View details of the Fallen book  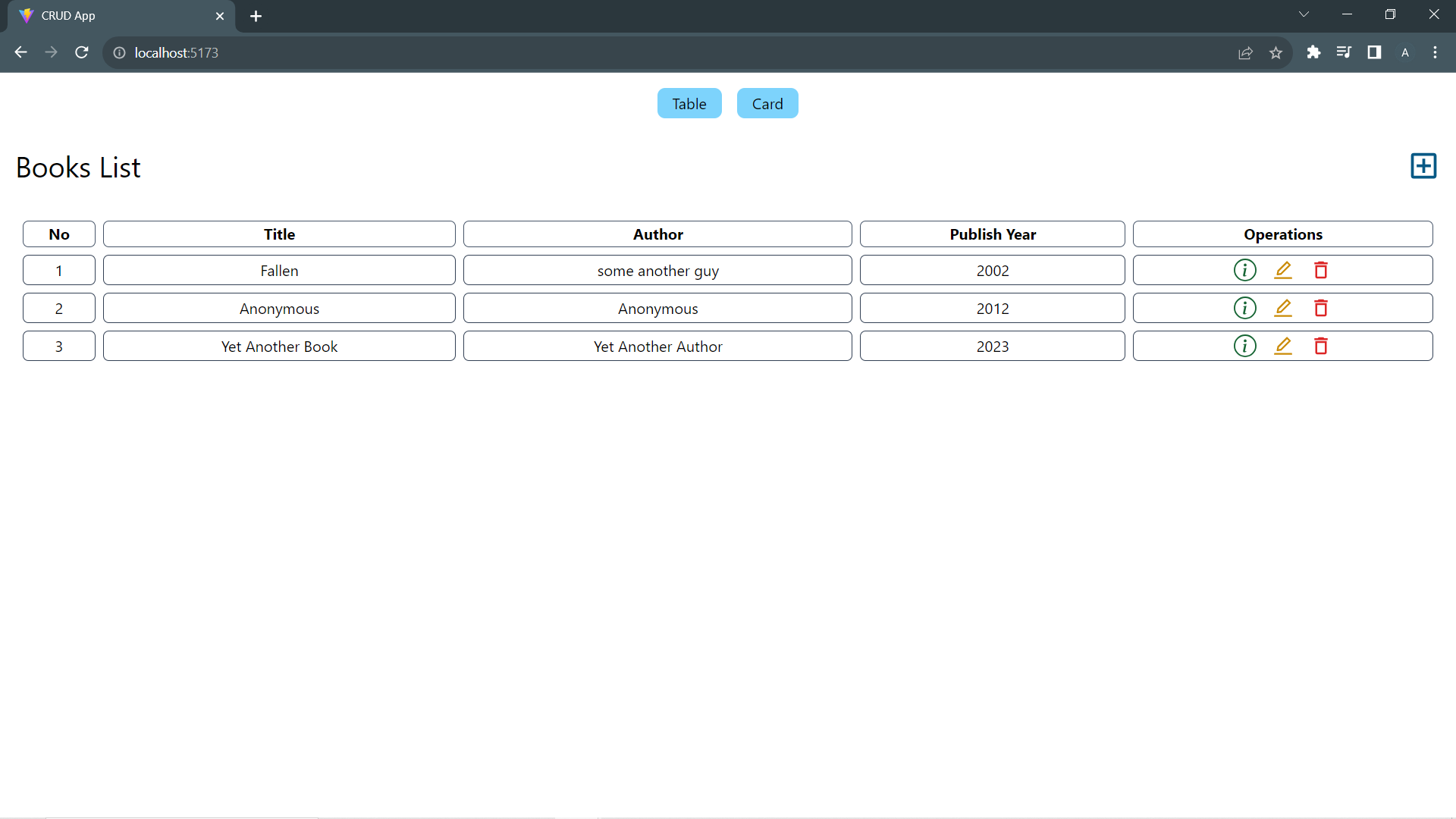point(1244,270)
